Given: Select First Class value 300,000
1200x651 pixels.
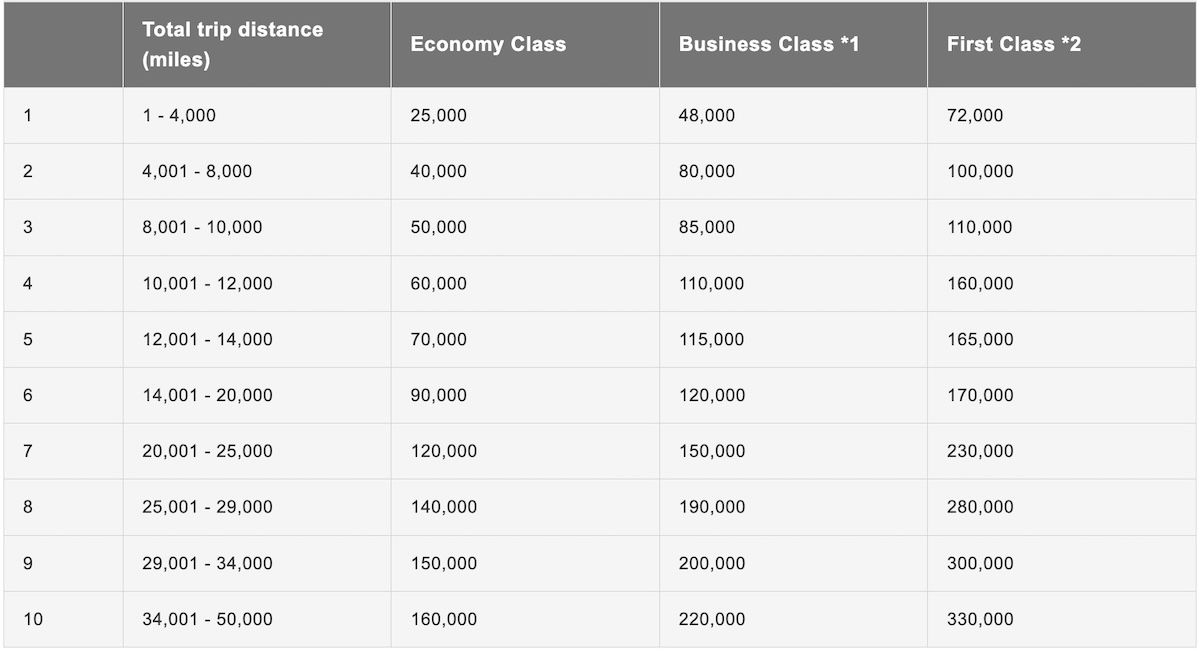Looking at the screenshot, I should pos(980,563).
